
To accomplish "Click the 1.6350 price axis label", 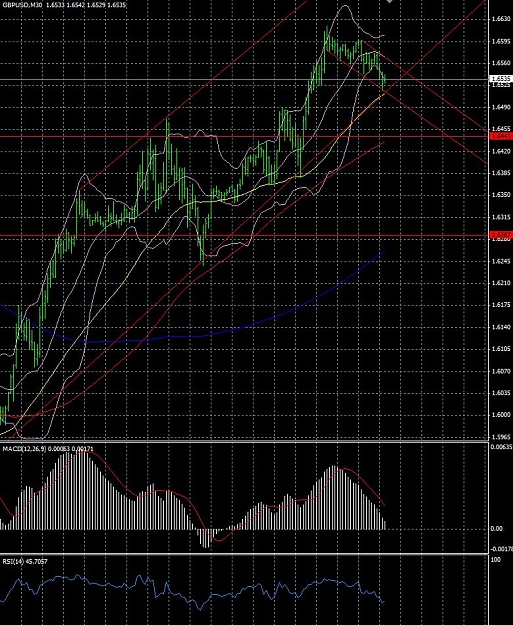I will (x=501, y=195).
